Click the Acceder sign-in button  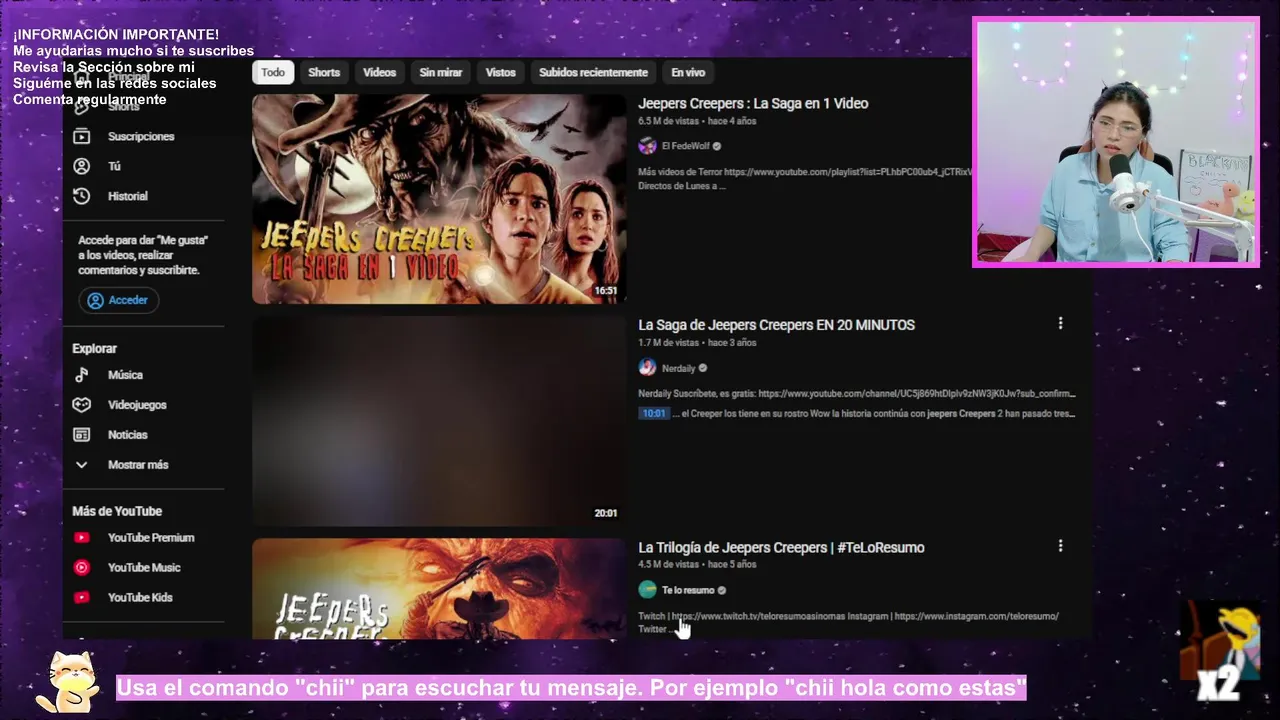pos(118,300)
